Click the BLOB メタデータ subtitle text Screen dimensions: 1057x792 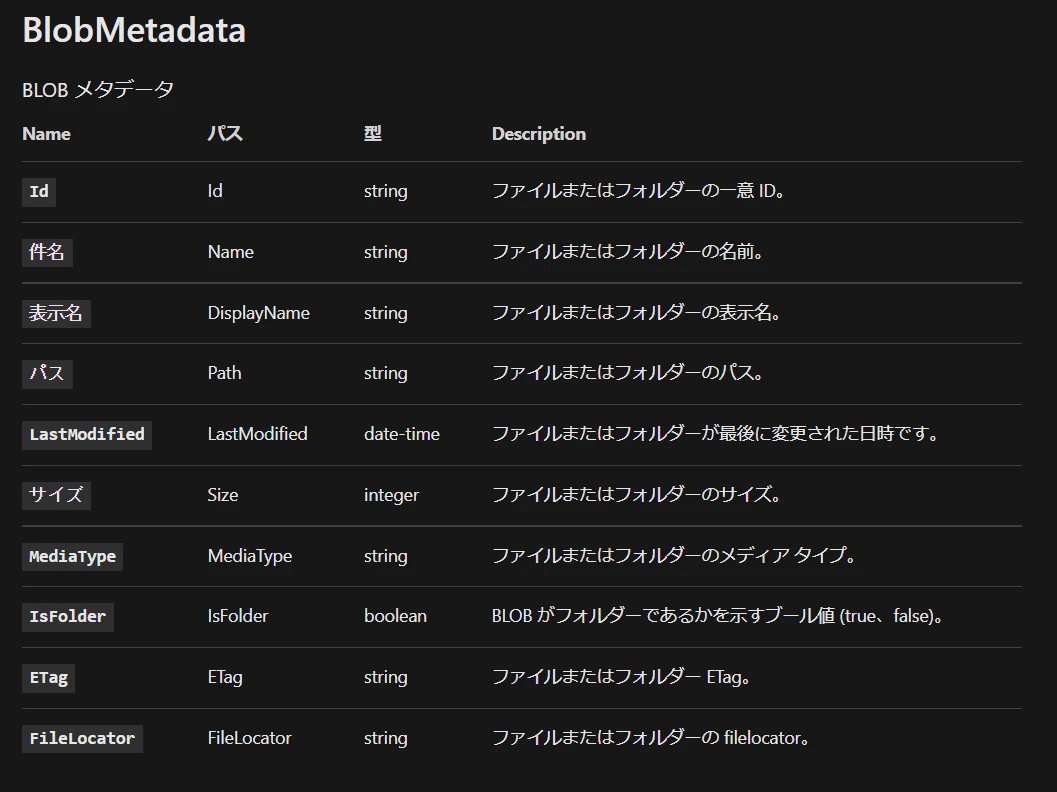(98, 90)
